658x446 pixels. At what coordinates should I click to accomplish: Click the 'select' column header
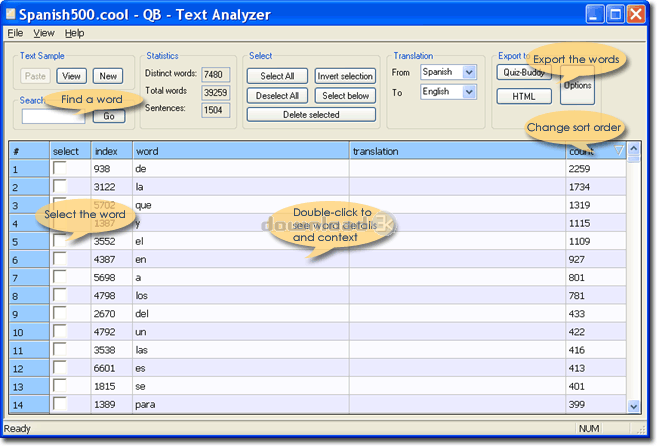pos(70,151)
